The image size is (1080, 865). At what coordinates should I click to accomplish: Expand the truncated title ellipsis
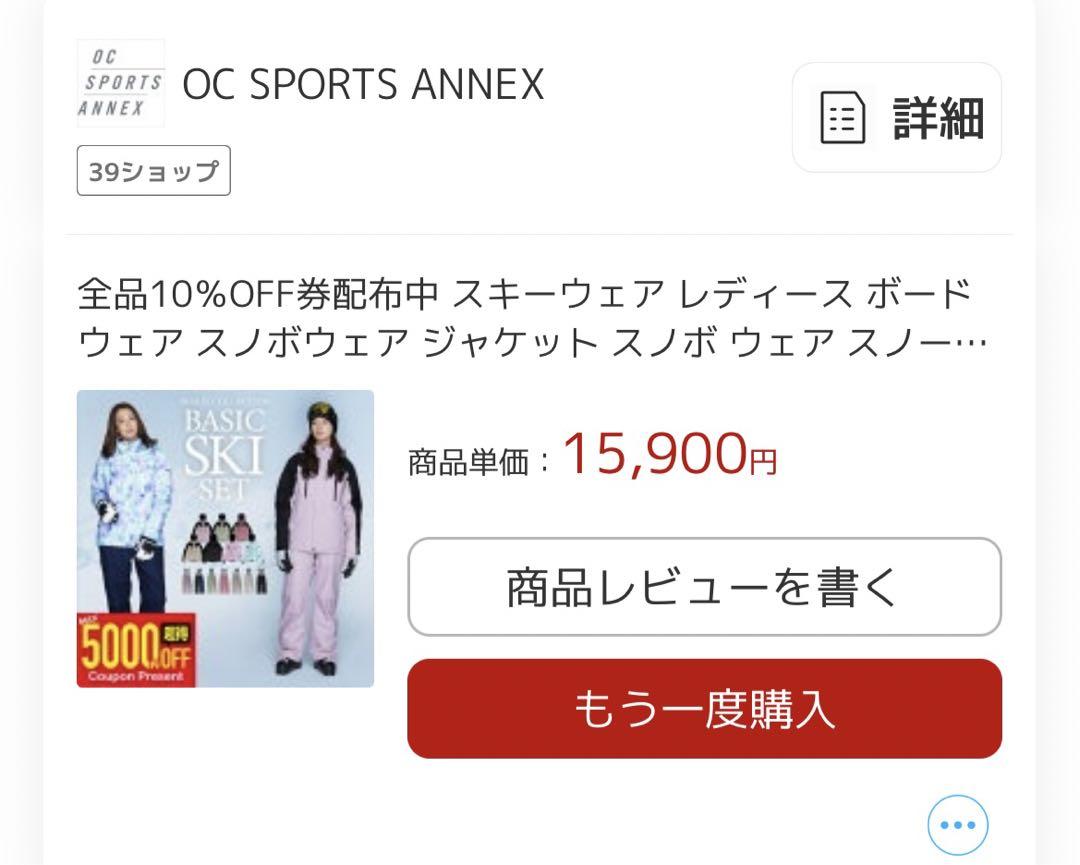975,342
